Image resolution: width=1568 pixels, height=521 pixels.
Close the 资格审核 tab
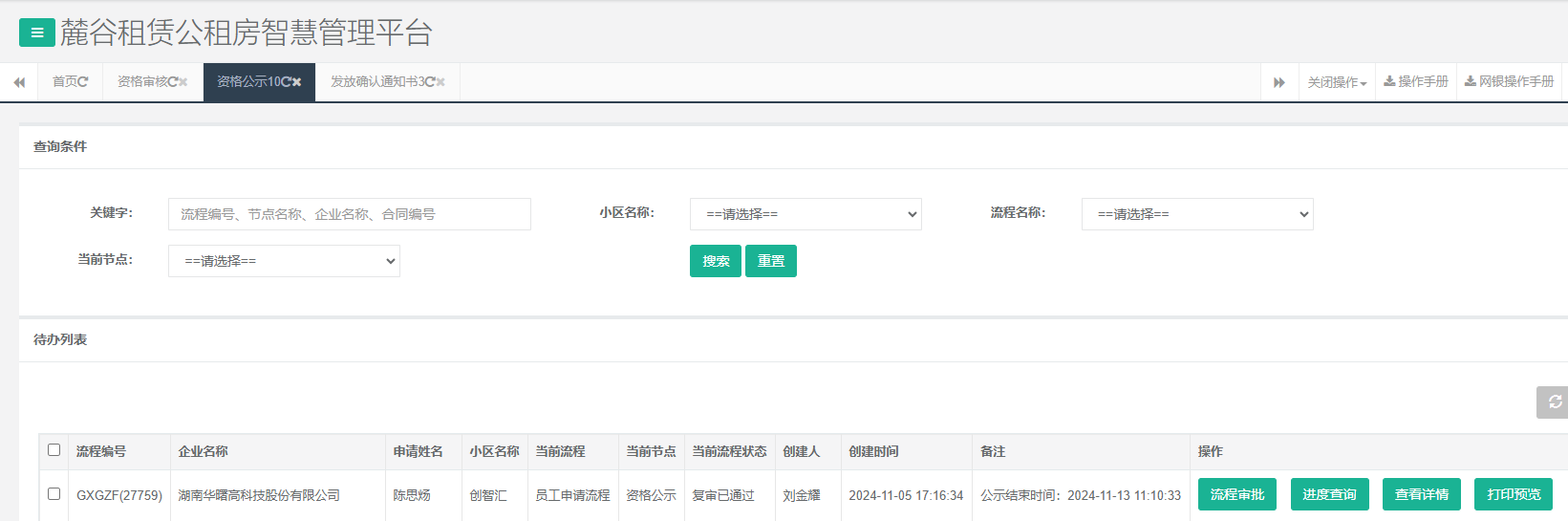point(183,82)
